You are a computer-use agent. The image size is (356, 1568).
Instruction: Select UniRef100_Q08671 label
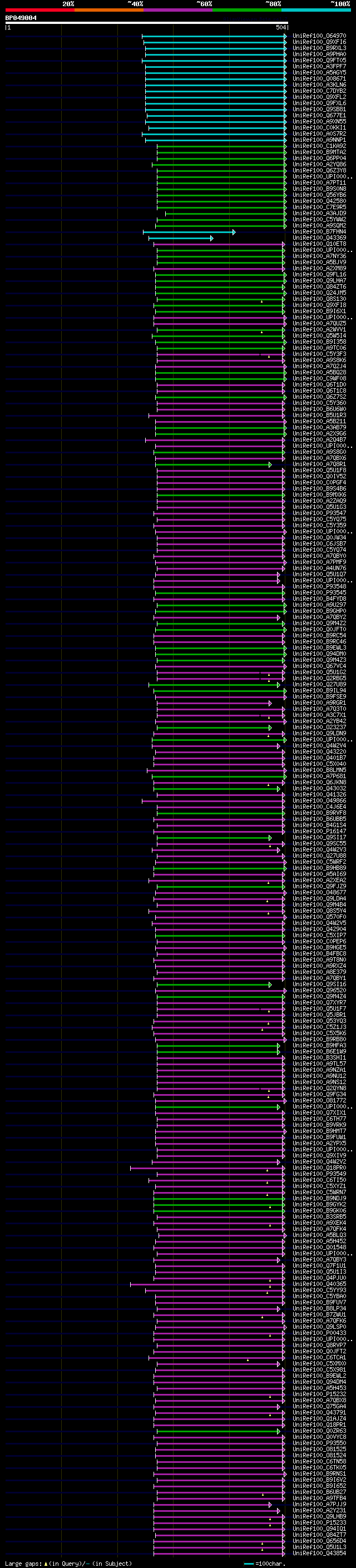pos(319,78)
